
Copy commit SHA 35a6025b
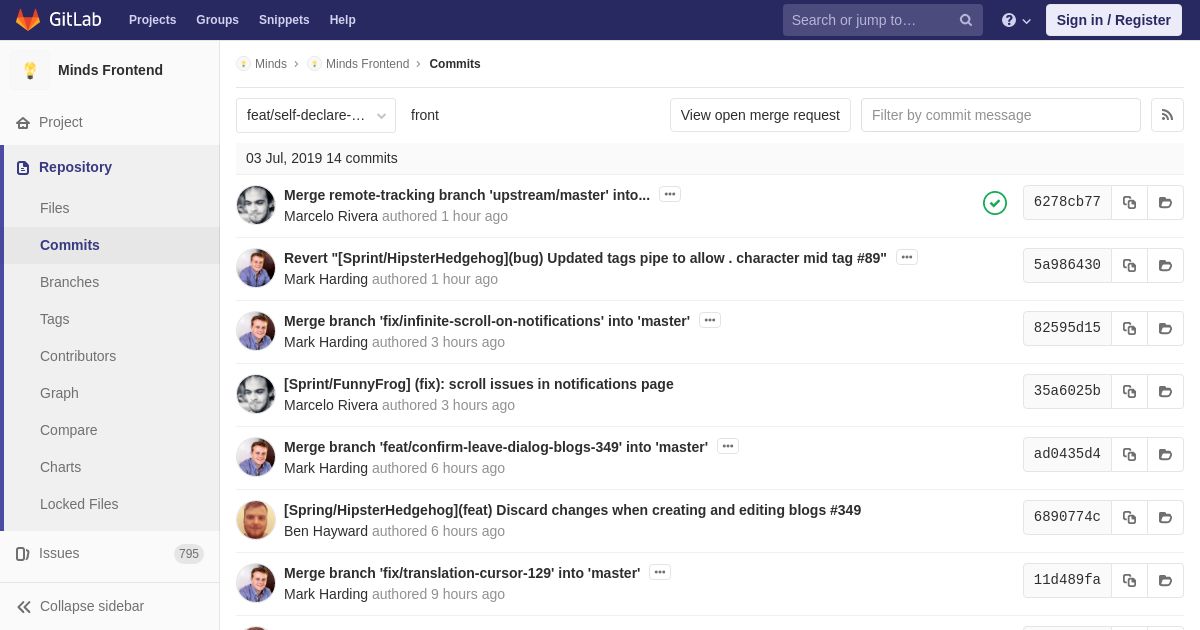tap(1129, 391)
